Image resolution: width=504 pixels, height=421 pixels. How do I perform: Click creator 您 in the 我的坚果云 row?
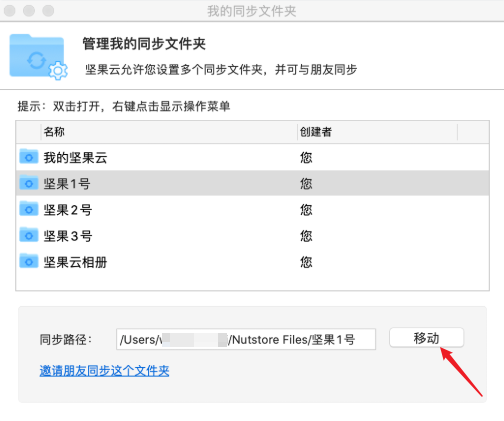(x=306, y=157)
